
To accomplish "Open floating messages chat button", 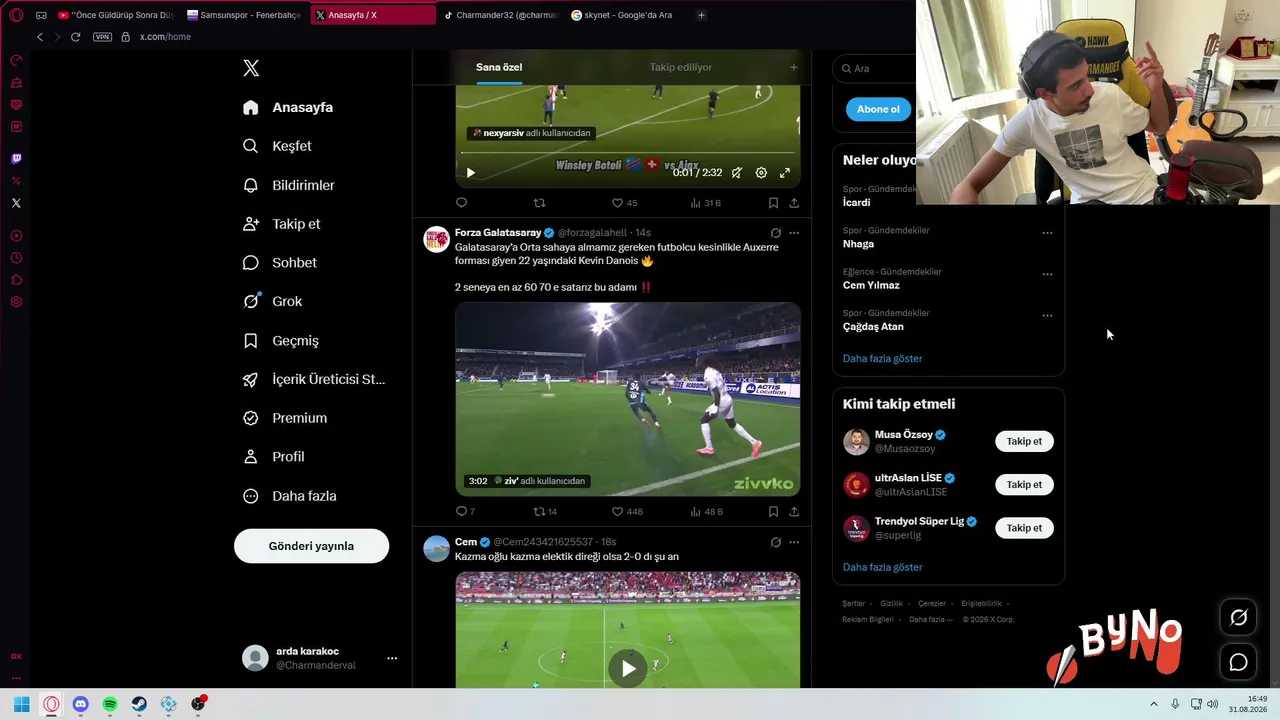I will [x=1238, y=662].
